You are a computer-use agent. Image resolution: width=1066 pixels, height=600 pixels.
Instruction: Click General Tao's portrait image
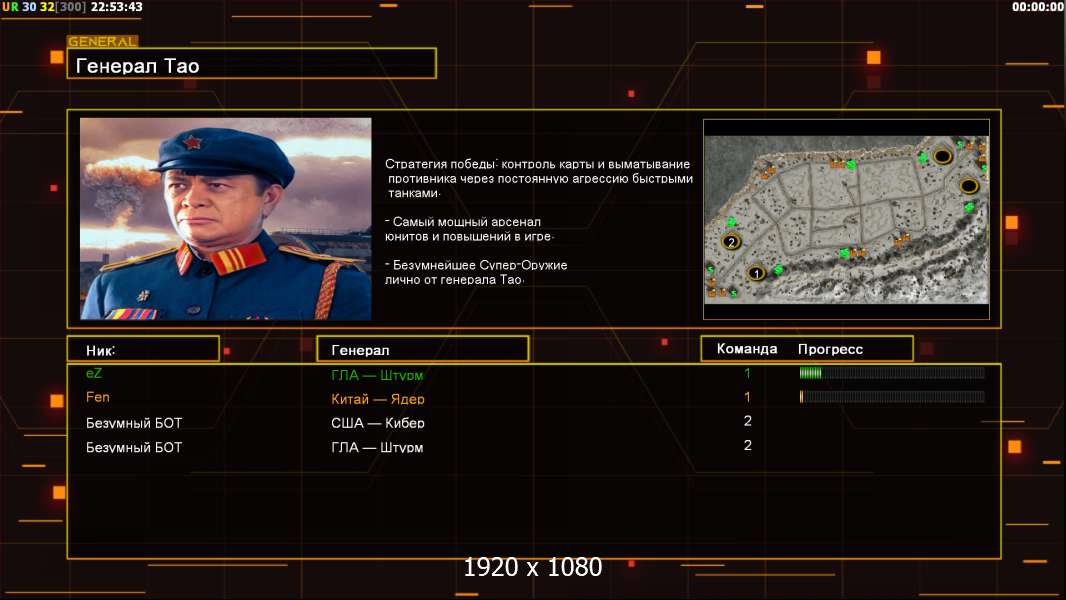point(226,219)
